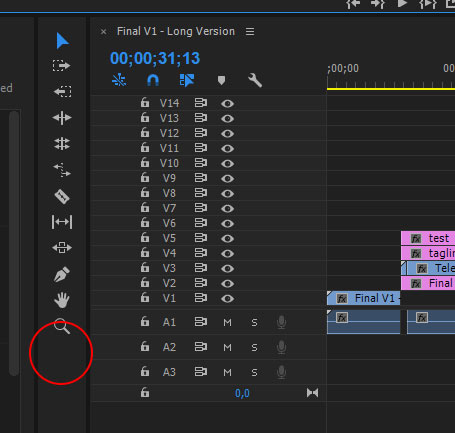
Task: Toggle Snap magnet in timeline
Action: (x=153, y=80)
